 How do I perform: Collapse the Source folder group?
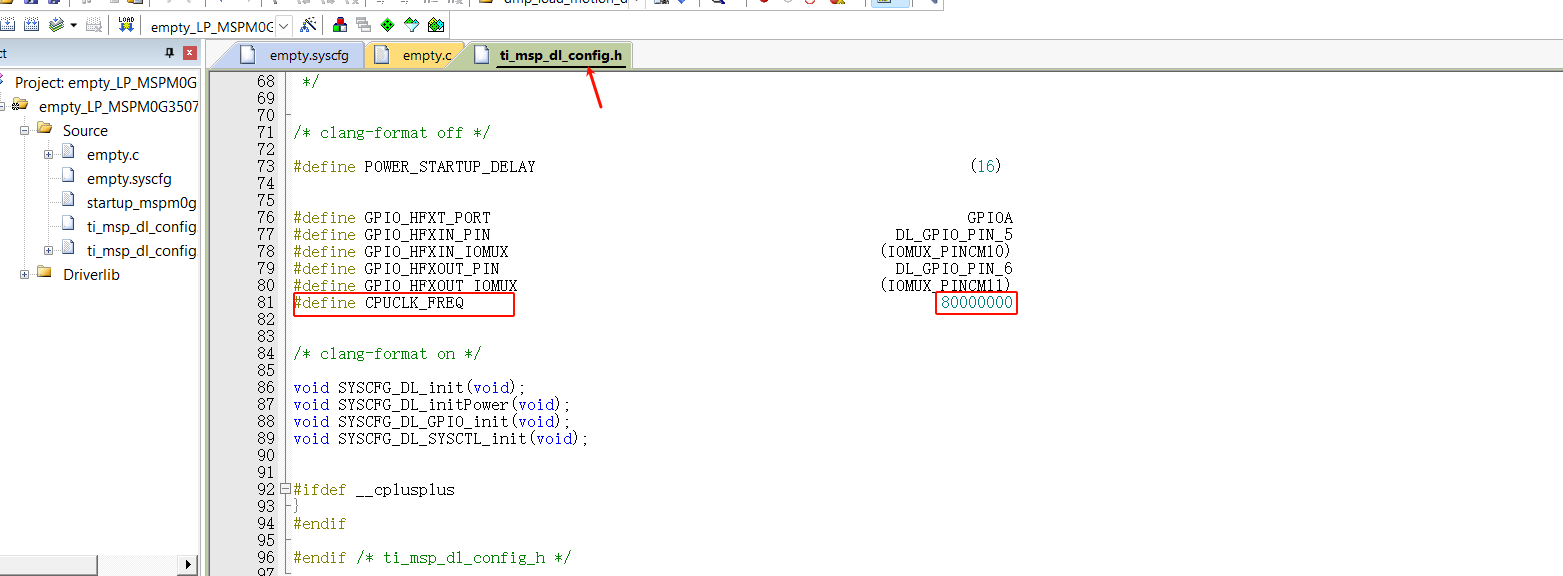click(25, 131)
